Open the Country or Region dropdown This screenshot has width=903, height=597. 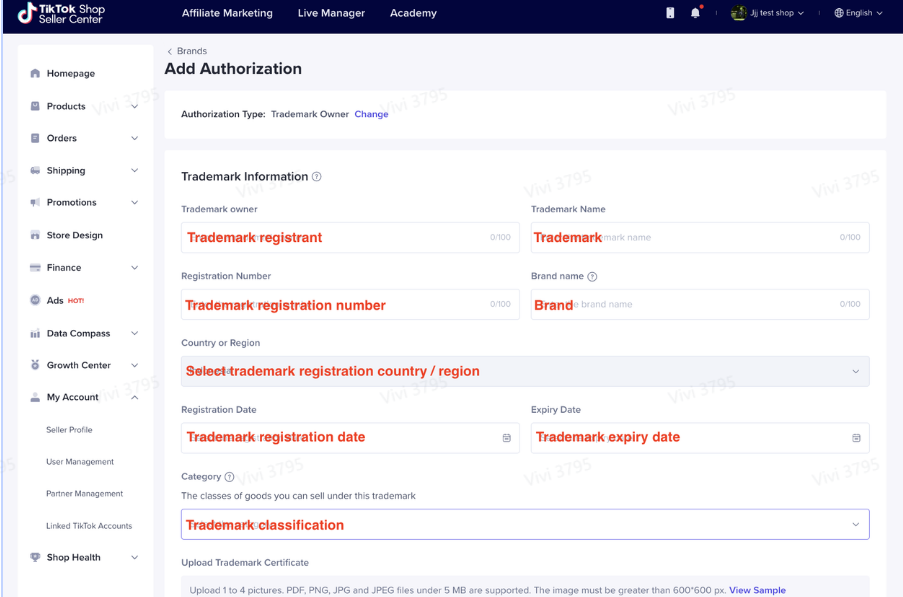click(524, 371)
